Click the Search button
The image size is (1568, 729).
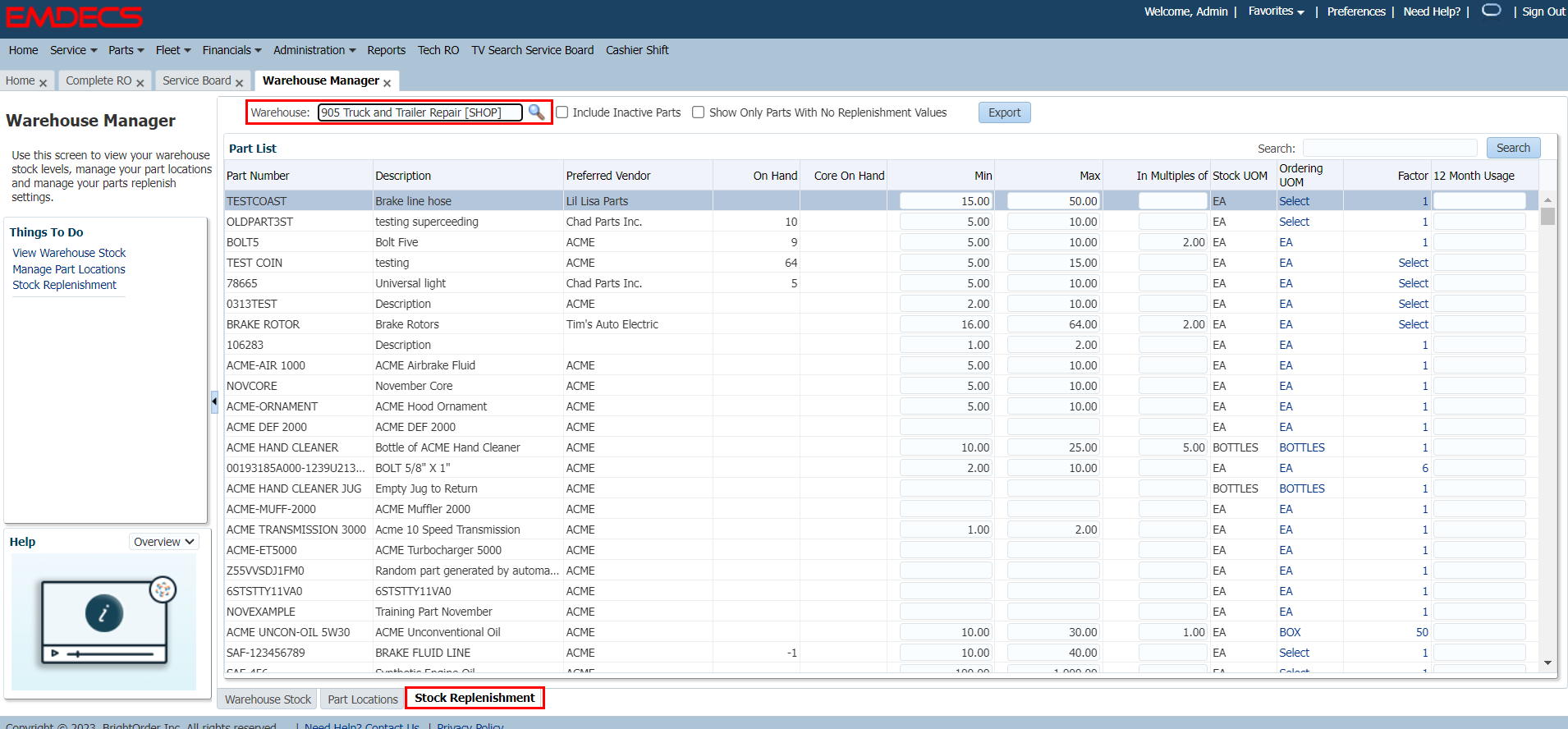pyautogui.click(x=1513, y=148)
